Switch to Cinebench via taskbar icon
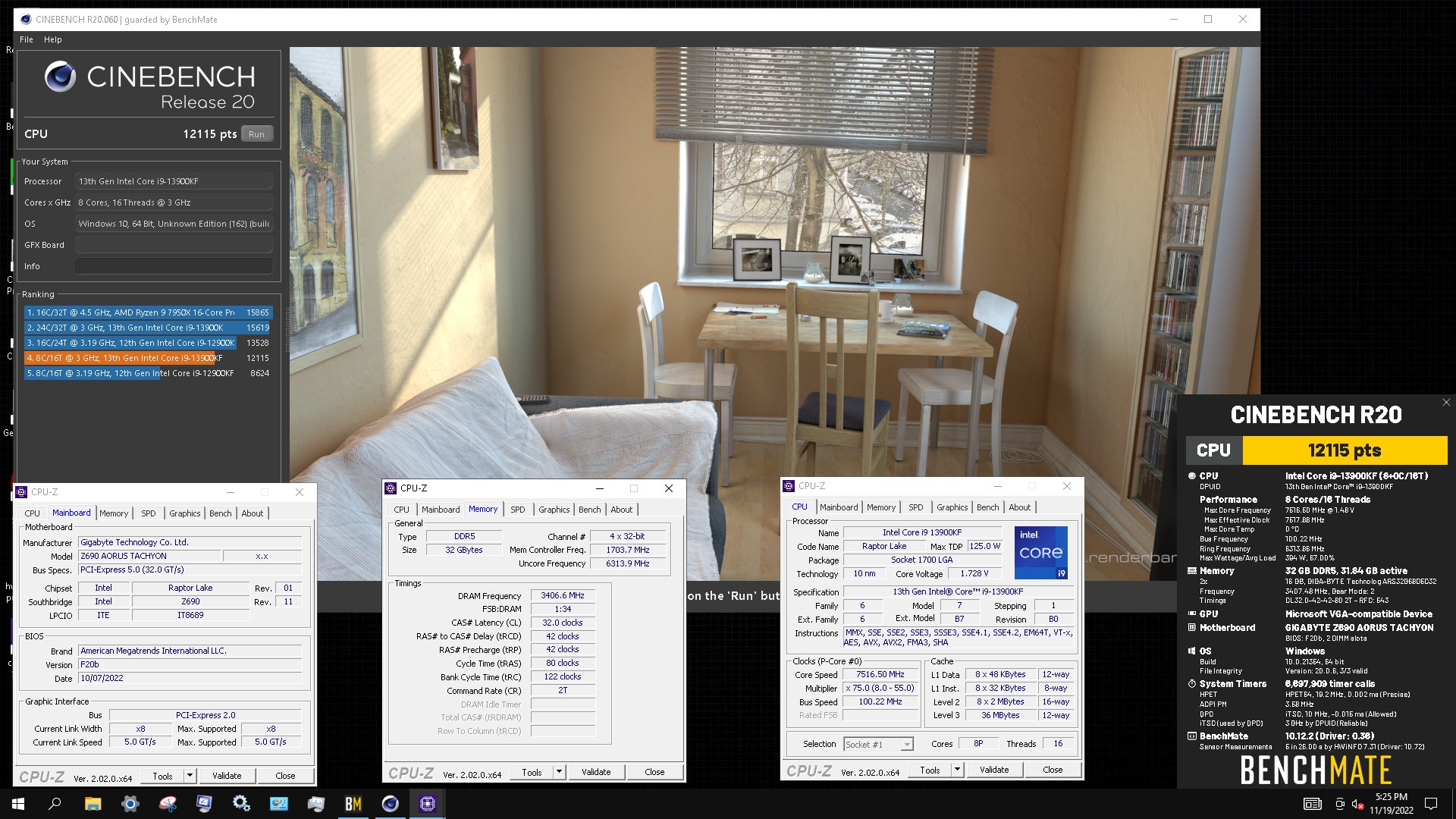Screen dimensions: 1456x819 [x=391, y=804]
